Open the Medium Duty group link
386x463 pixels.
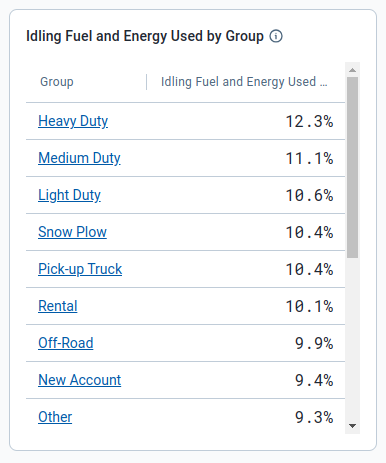[79, 158]
